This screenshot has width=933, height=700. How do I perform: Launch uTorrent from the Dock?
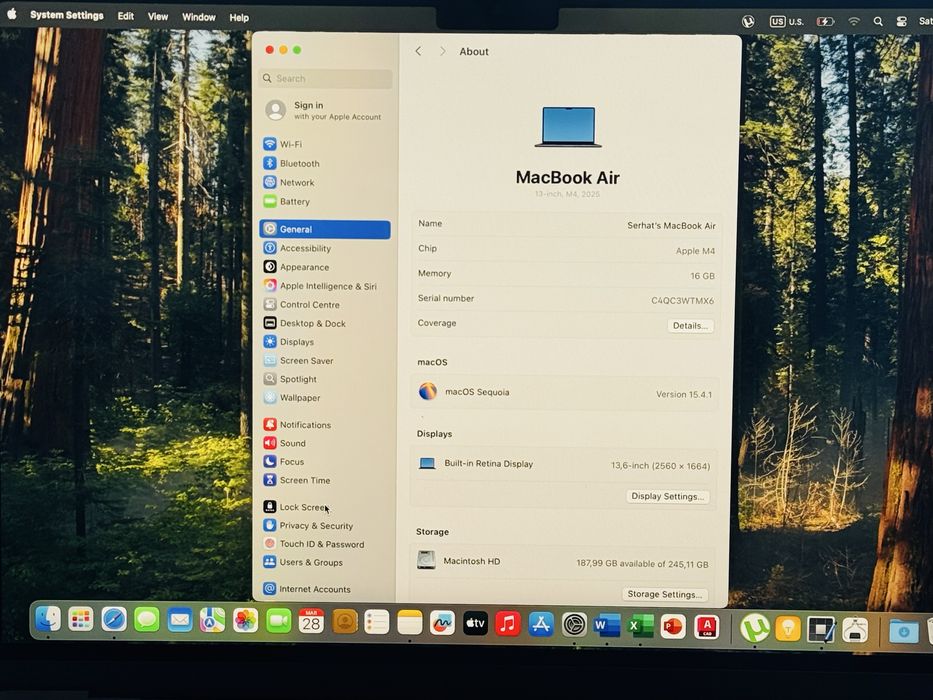tap(754, 627)
